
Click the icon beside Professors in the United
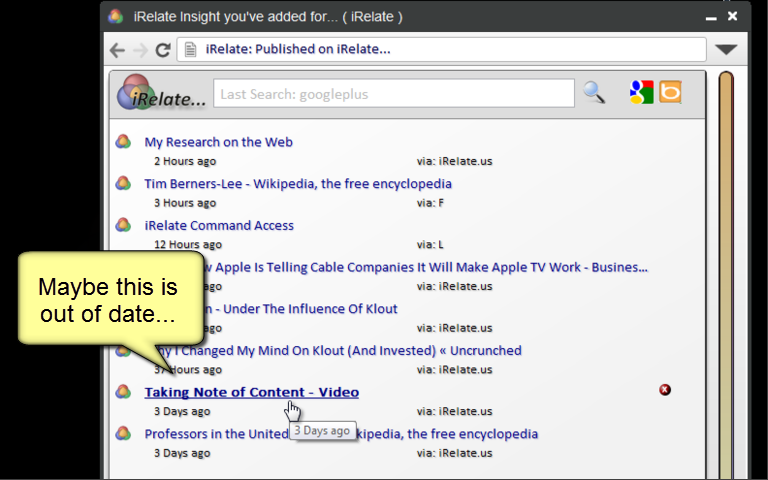pos(123,433)
